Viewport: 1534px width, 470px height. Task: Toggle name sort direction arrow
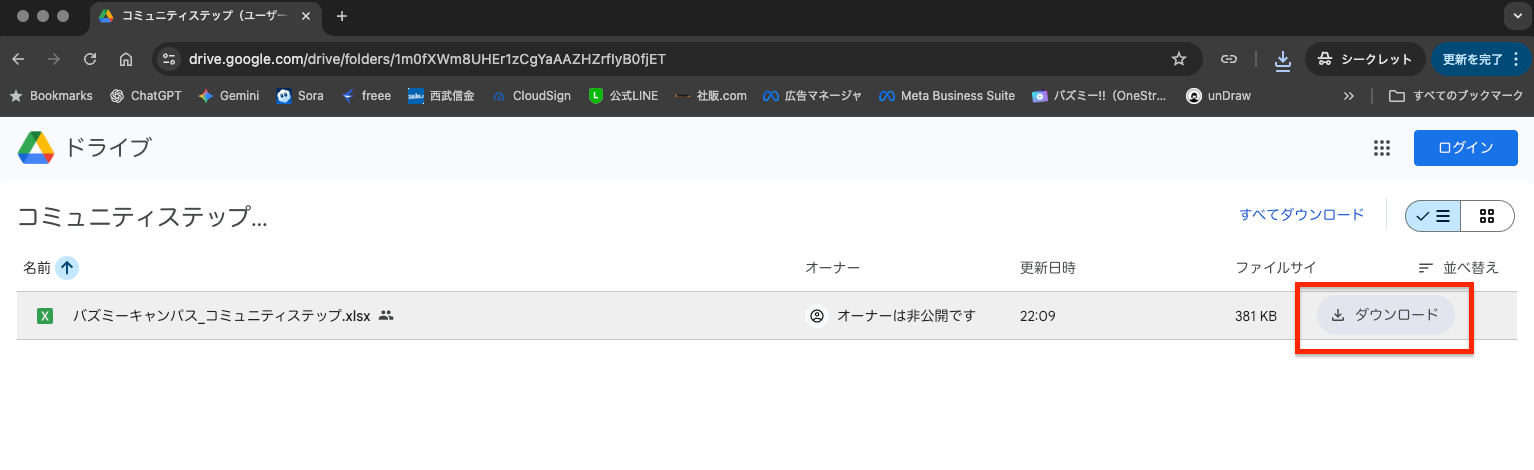(x=67, y=268)
